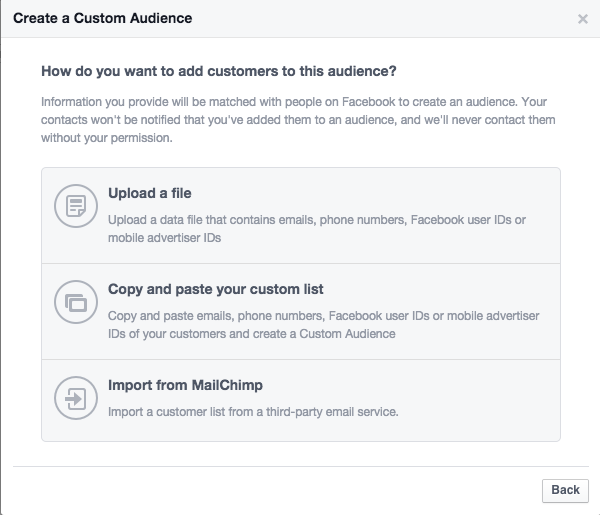
Task: Click the 'How do you want to add customers' heading
Action: 218,71
